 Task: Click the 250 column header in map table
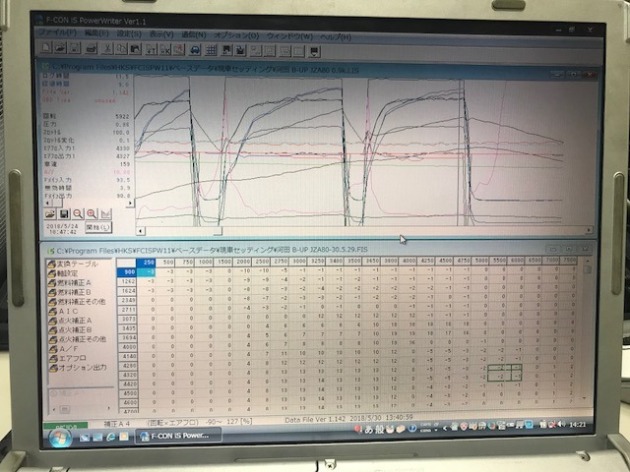coord(146,263)
